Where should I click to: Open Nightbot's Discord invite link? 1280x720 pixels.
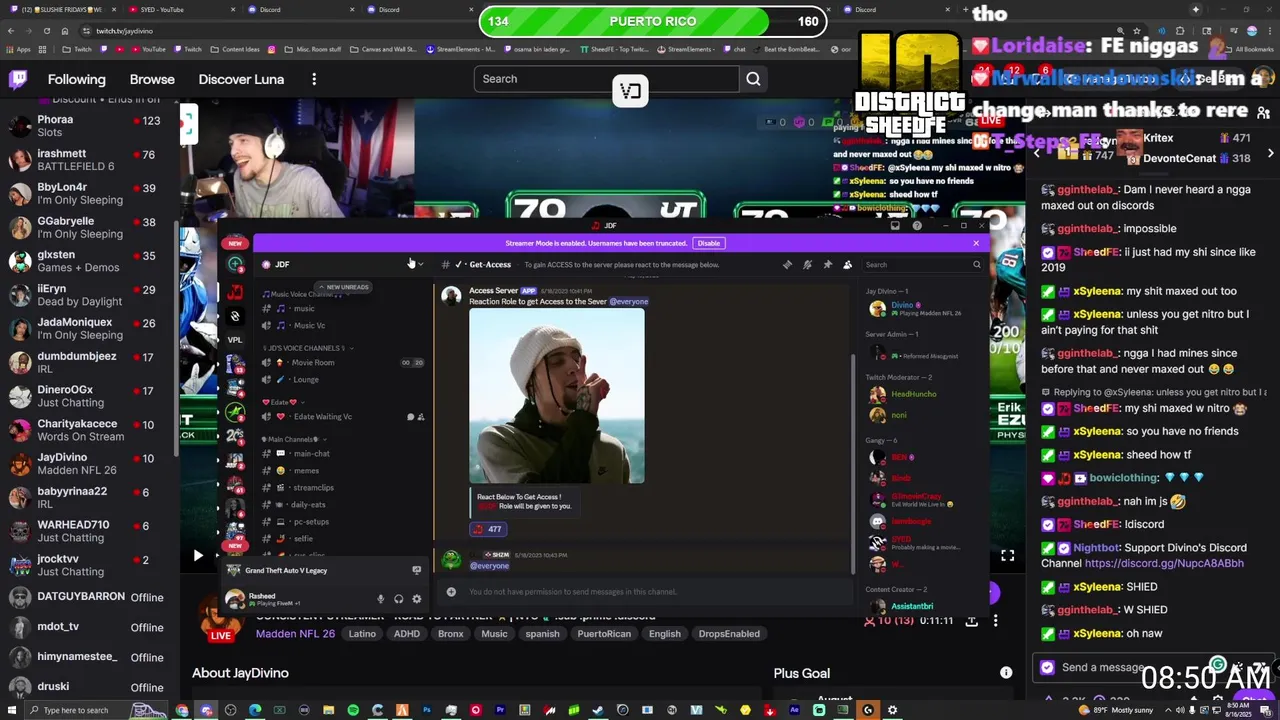coord(1164,563)
